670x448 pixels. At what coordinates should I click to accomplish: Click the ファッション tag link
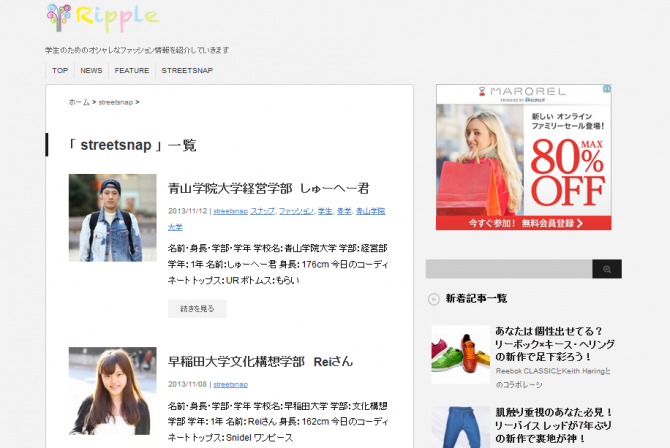point(296,211)
